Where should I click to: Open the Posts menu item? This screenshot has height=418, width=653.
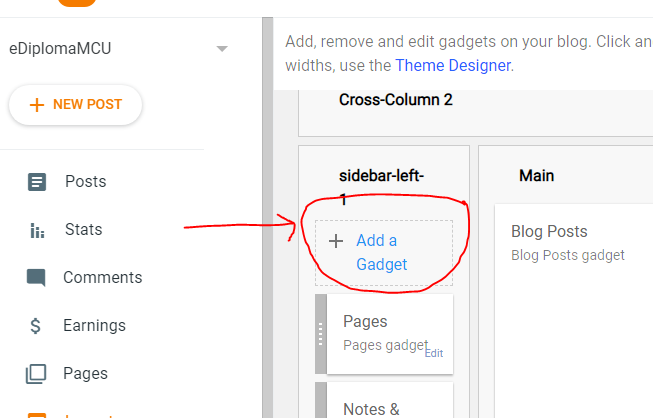85,182
